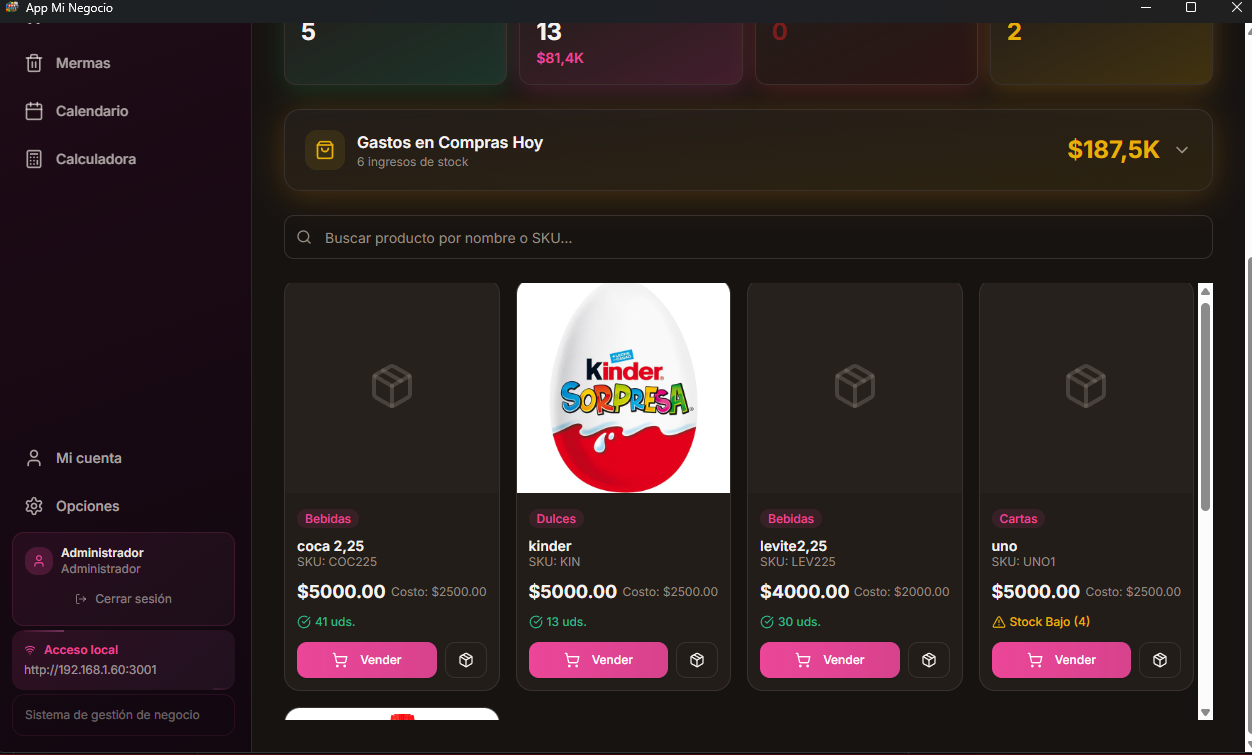Click the box icon on uno card

(x=1160, y=660)
